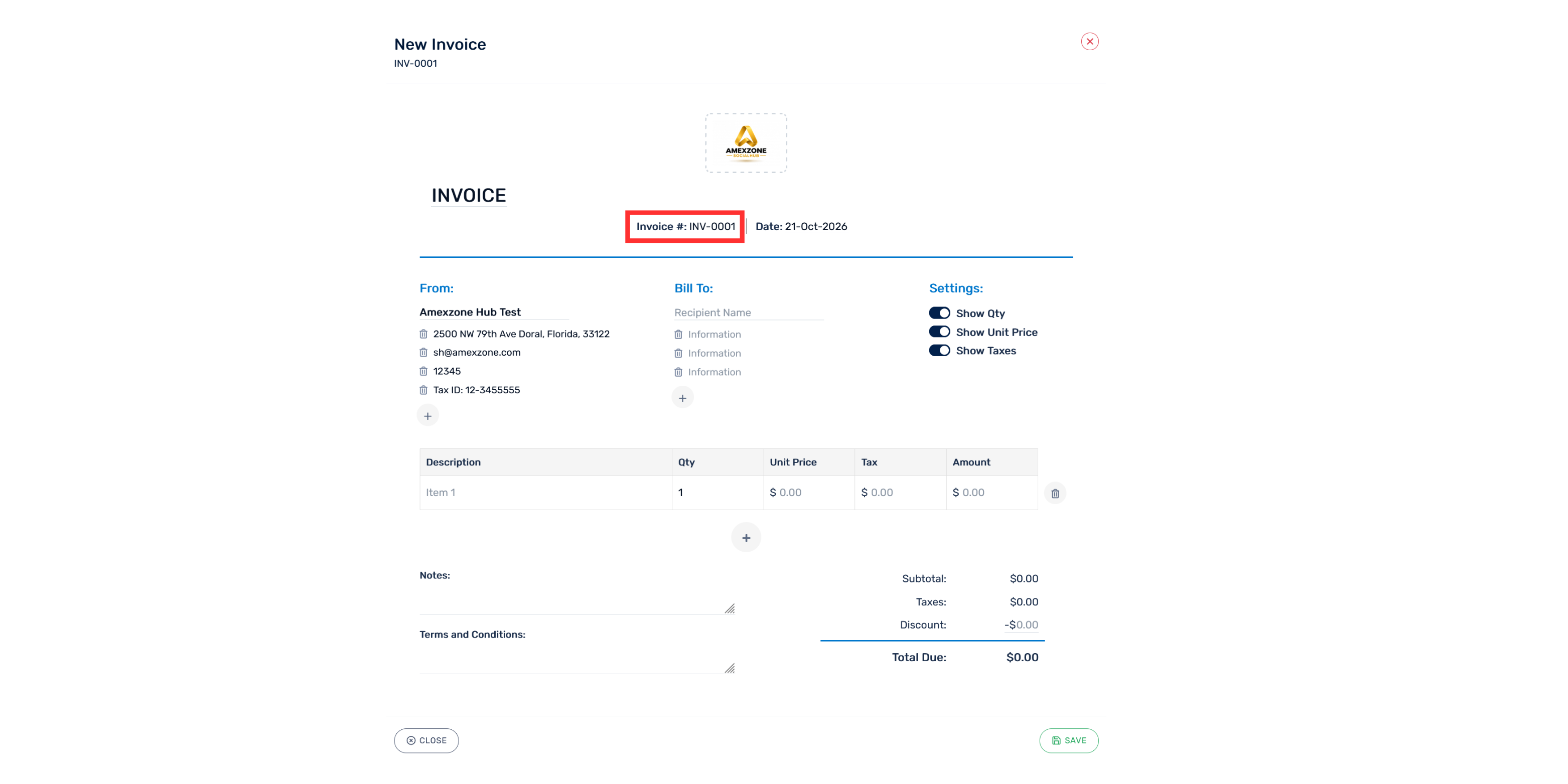The height and width of the screenshot is (784, 1568).
Task: Toggle Show Qty switch
Action: click(939, 313)
